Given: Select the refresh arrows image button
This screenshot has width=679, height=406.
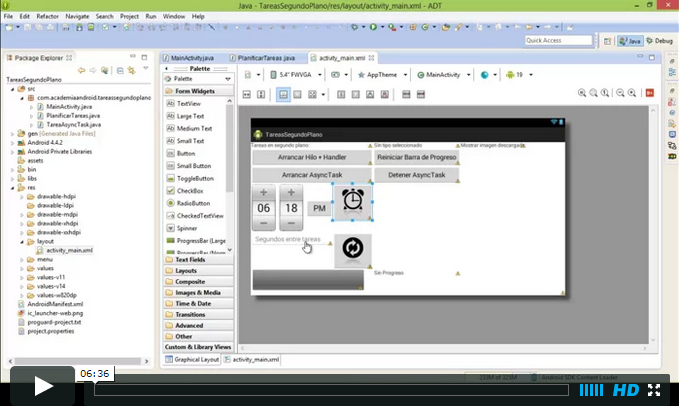Looking at the screenshot, I should point(353,250).
